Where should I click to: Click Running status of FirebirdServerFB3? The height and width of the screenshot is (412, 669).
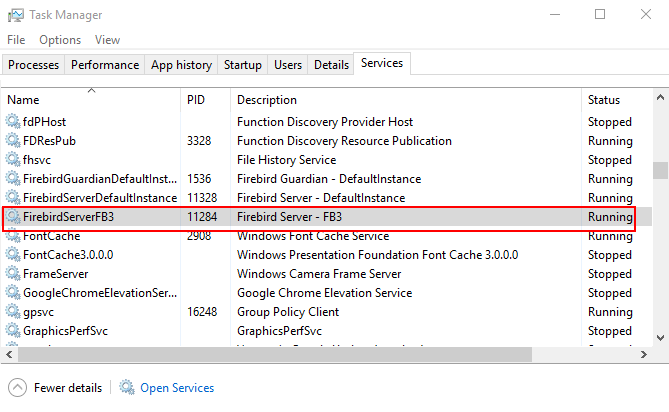(610, 217)
